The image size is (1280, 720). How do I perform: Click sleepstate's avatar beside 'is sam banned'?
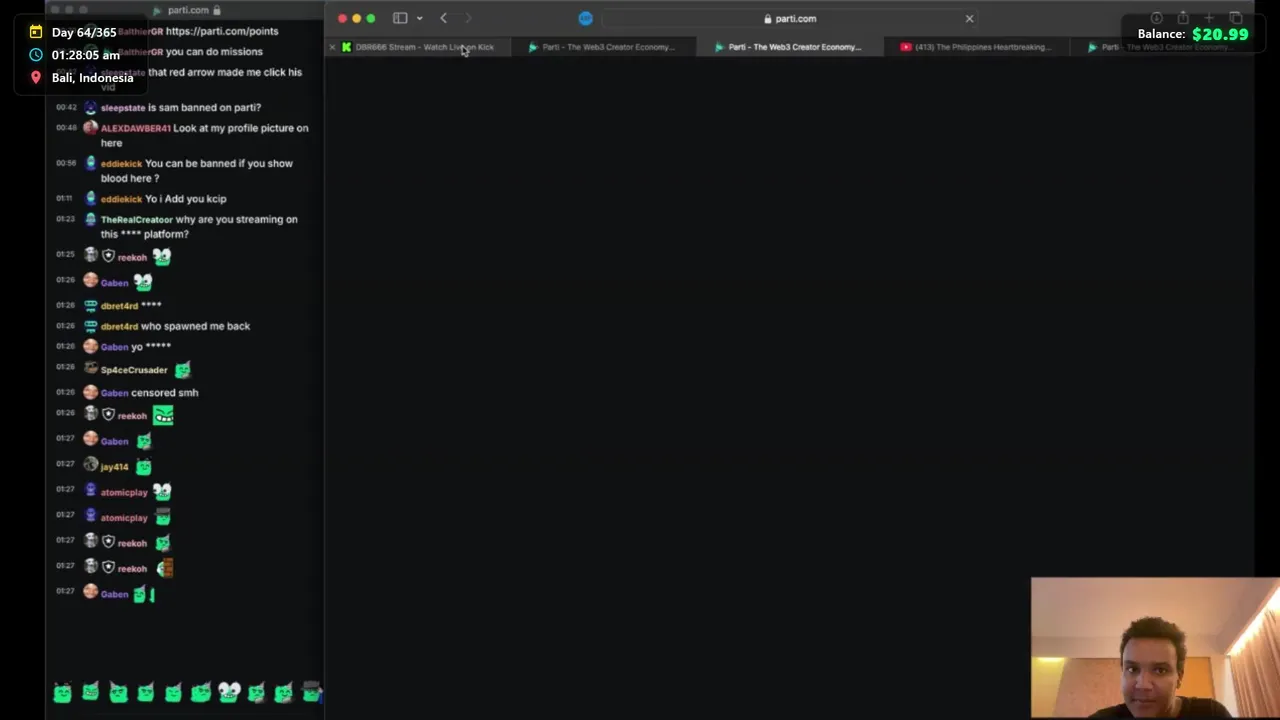[91, 107]
